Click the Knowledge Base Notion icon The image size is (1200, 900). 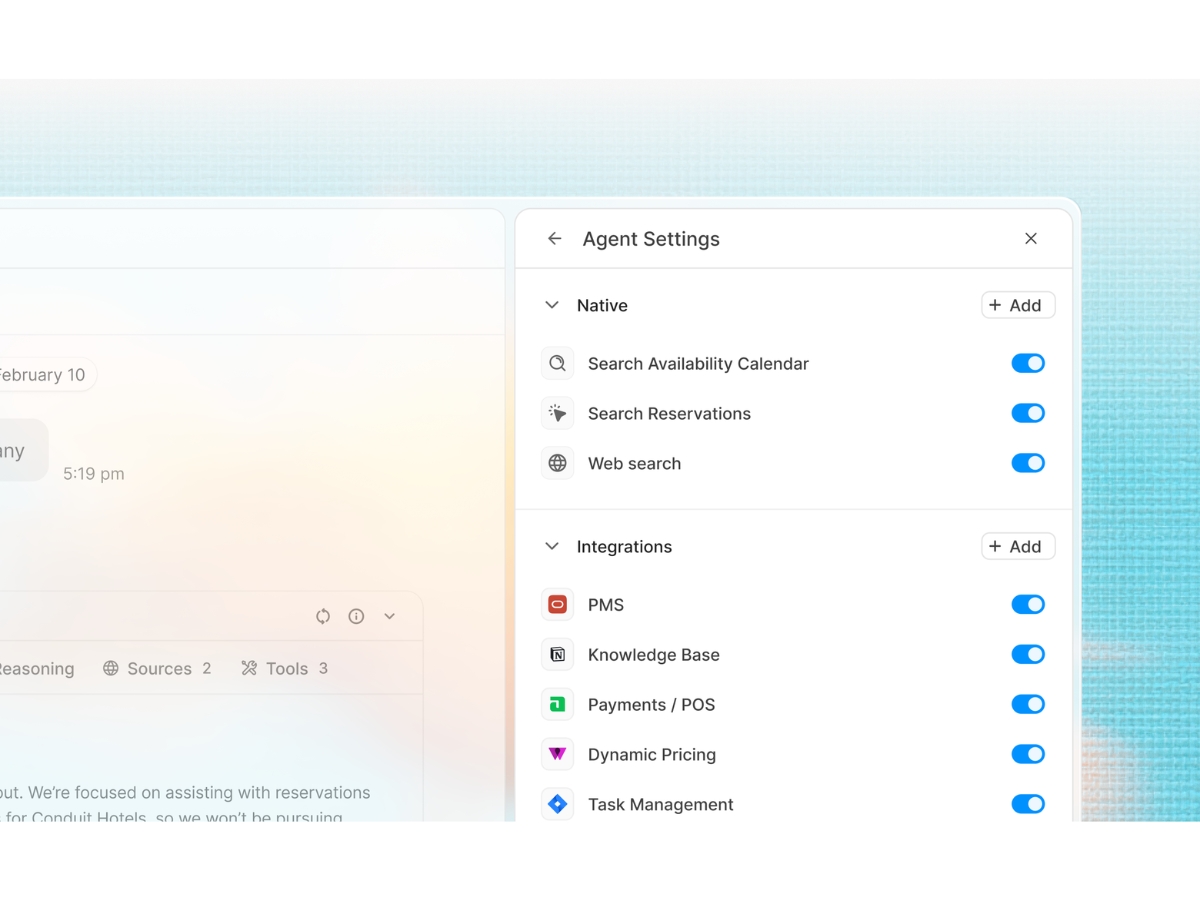tap(558, 654)
